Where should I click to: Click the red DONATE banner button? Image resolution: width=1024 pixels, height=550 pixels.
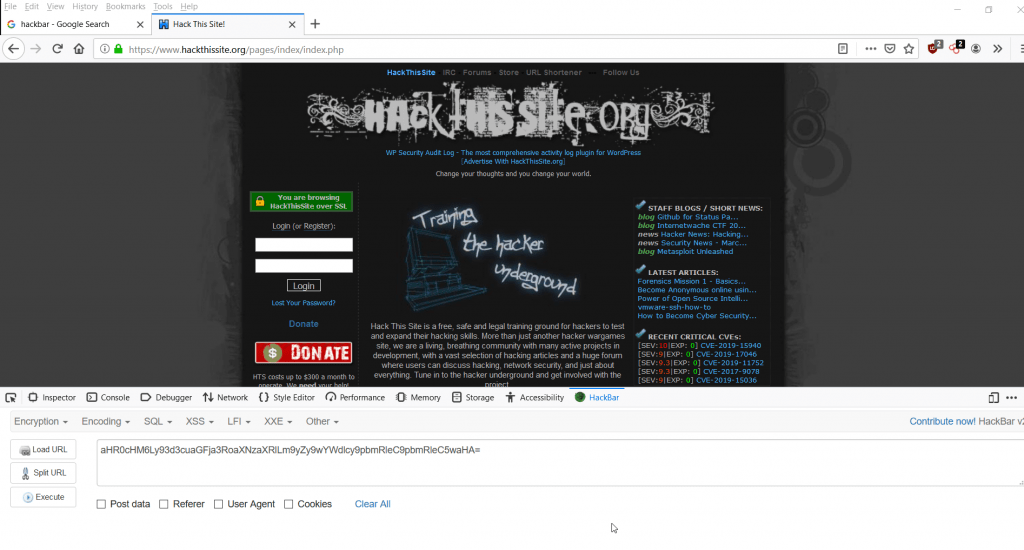pos(303,353)
